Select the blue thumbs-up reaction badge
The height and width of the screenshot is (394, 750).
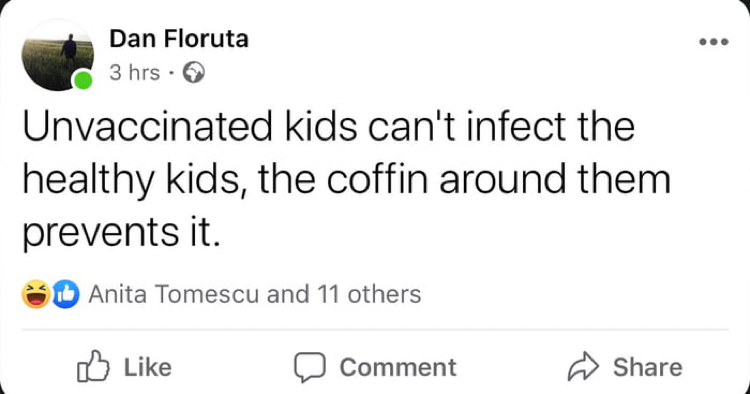click(x=66, y=294)
